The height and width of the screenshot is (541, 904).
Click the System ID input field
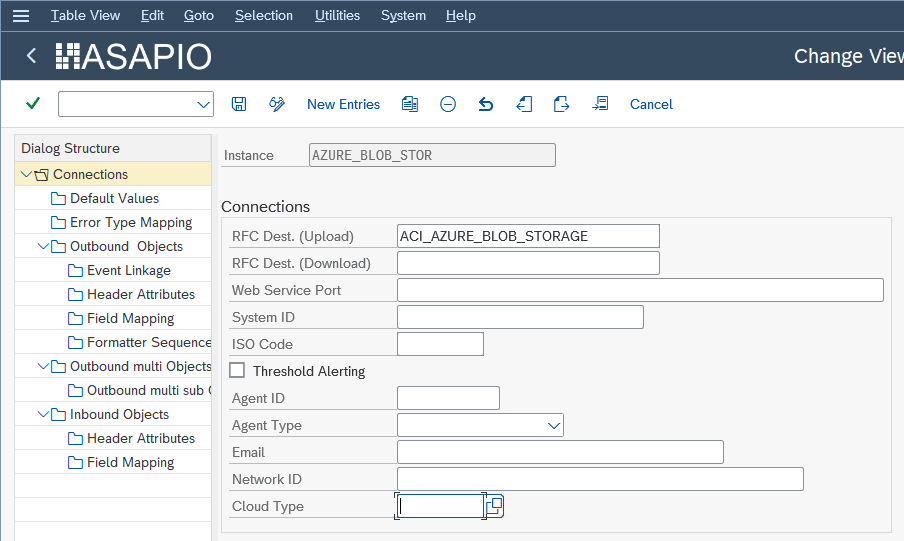coord(520,317)
